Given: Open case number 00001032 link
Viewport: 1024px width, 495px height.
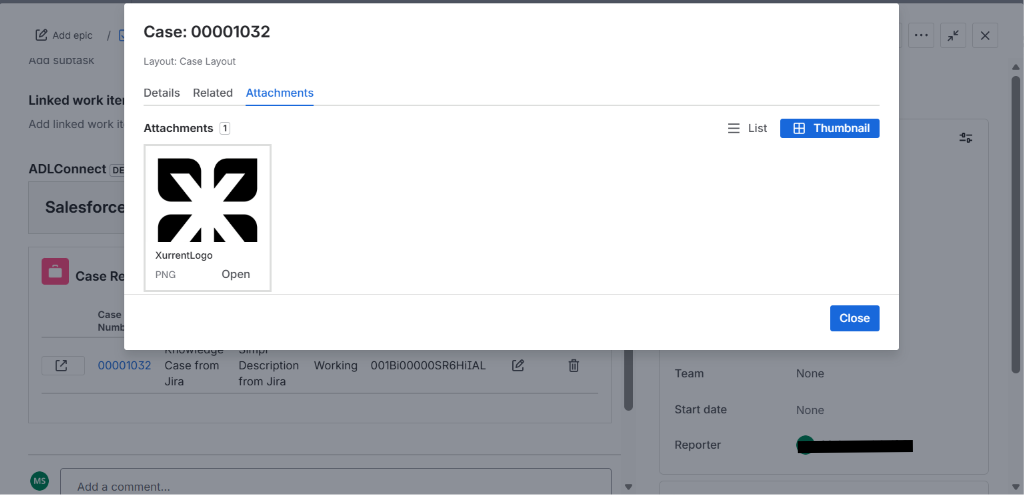Looking at the screenshot, I should [124, 366].
